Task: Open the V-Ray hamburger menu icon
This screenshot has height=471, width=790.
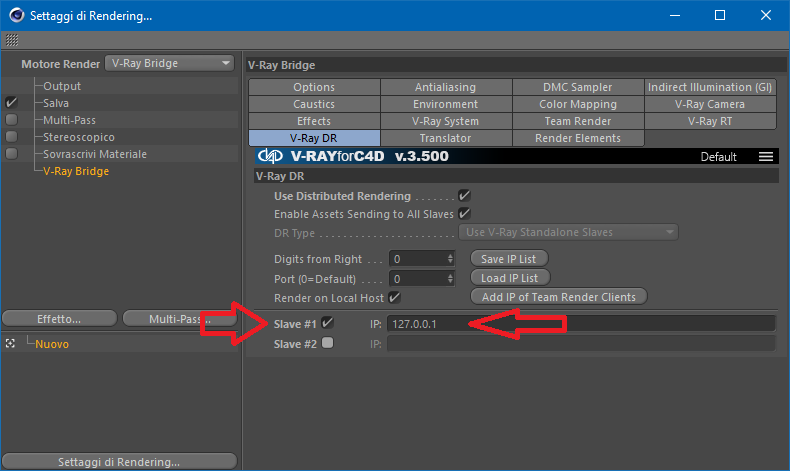Action: coord(766,157)
